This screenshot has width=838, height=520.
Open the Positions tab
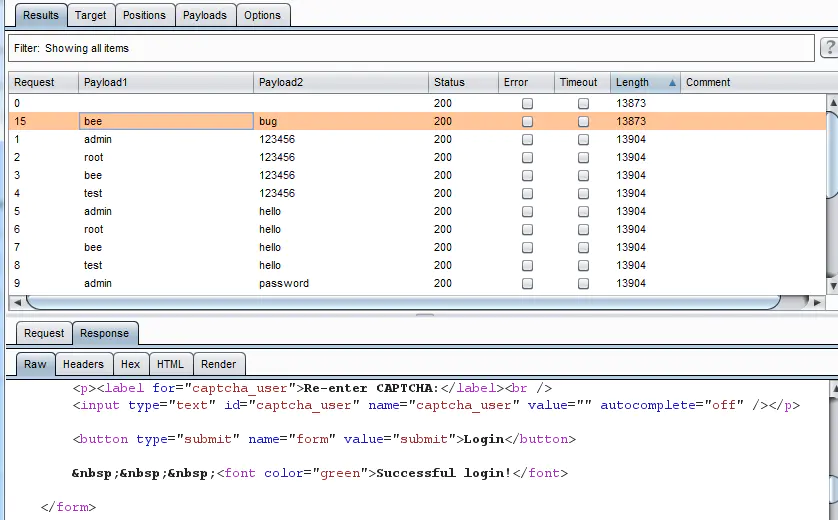[x=144, y=15]
